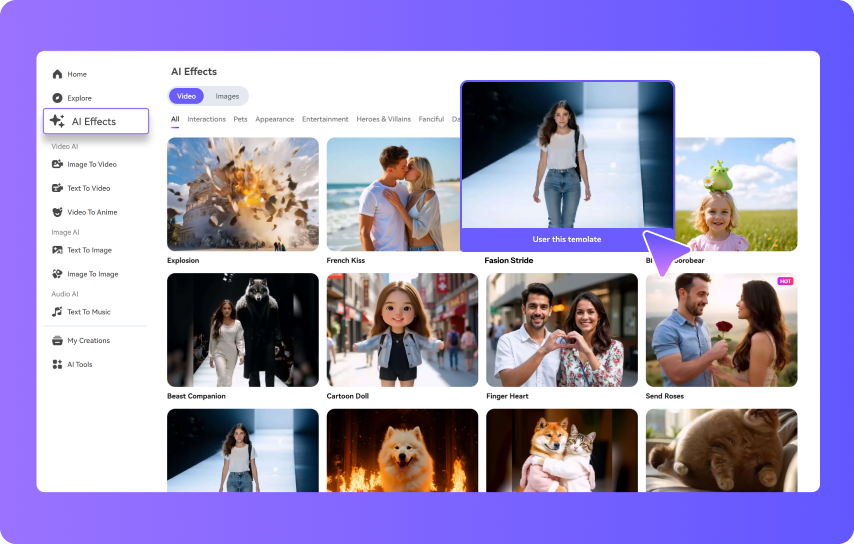Screen dimensions: 854x544
Task: Open the chubby cat thumbnail
Action: pos(722,450)
